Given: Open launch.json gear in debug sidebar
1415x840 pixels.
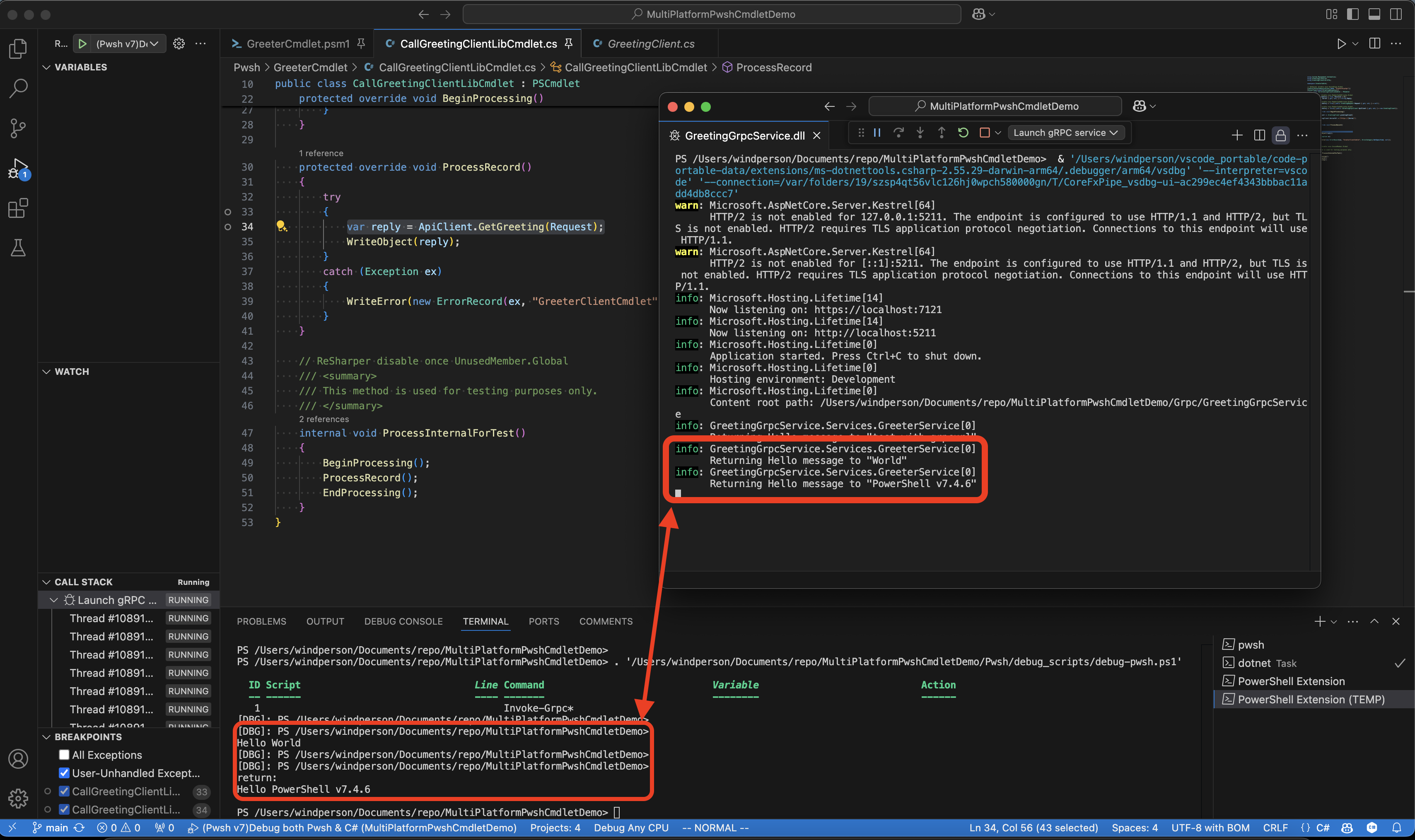Looking at the screenshot, I should coord(179,43).
